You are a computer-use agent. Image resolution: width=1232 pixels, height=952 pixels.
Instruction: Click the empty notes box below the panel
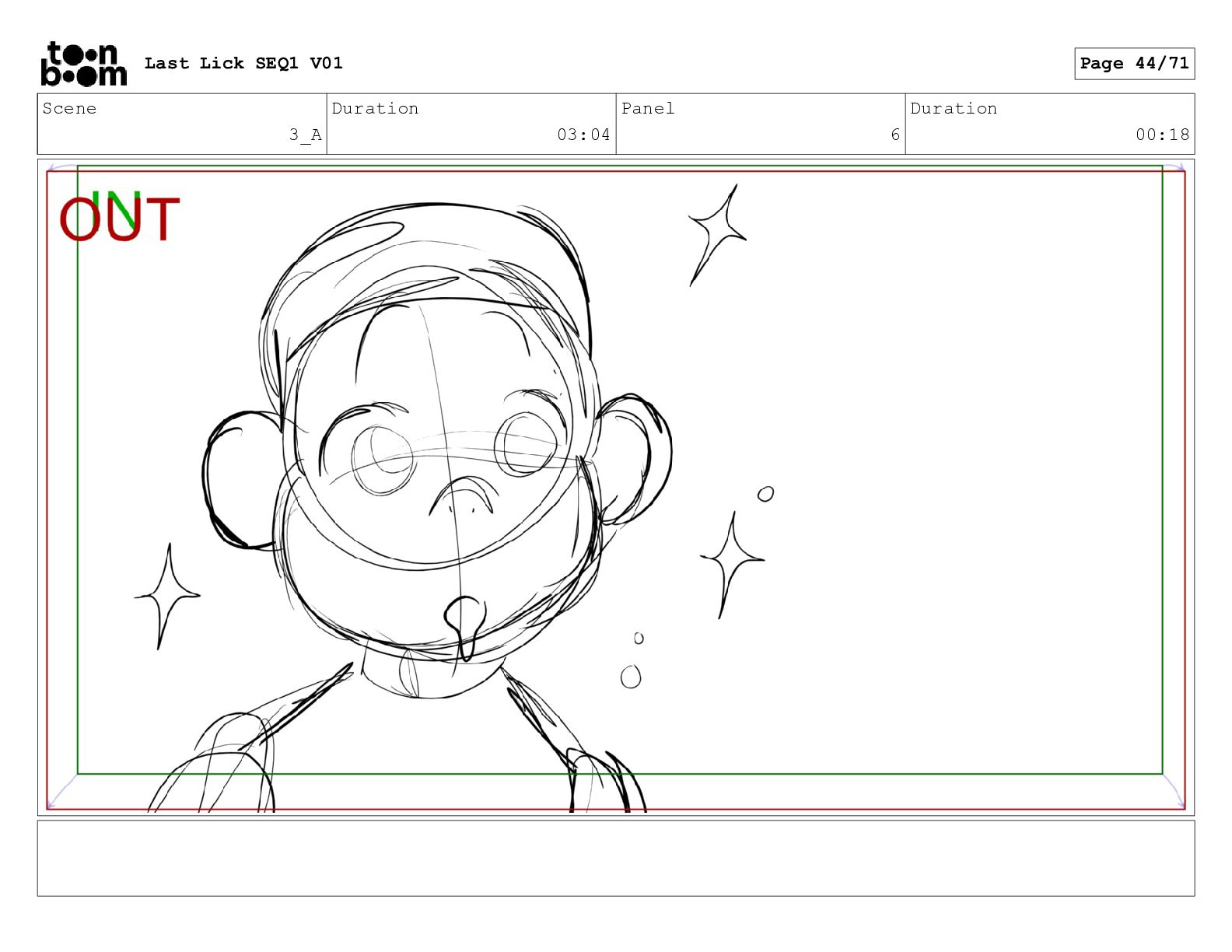point(616,859)
